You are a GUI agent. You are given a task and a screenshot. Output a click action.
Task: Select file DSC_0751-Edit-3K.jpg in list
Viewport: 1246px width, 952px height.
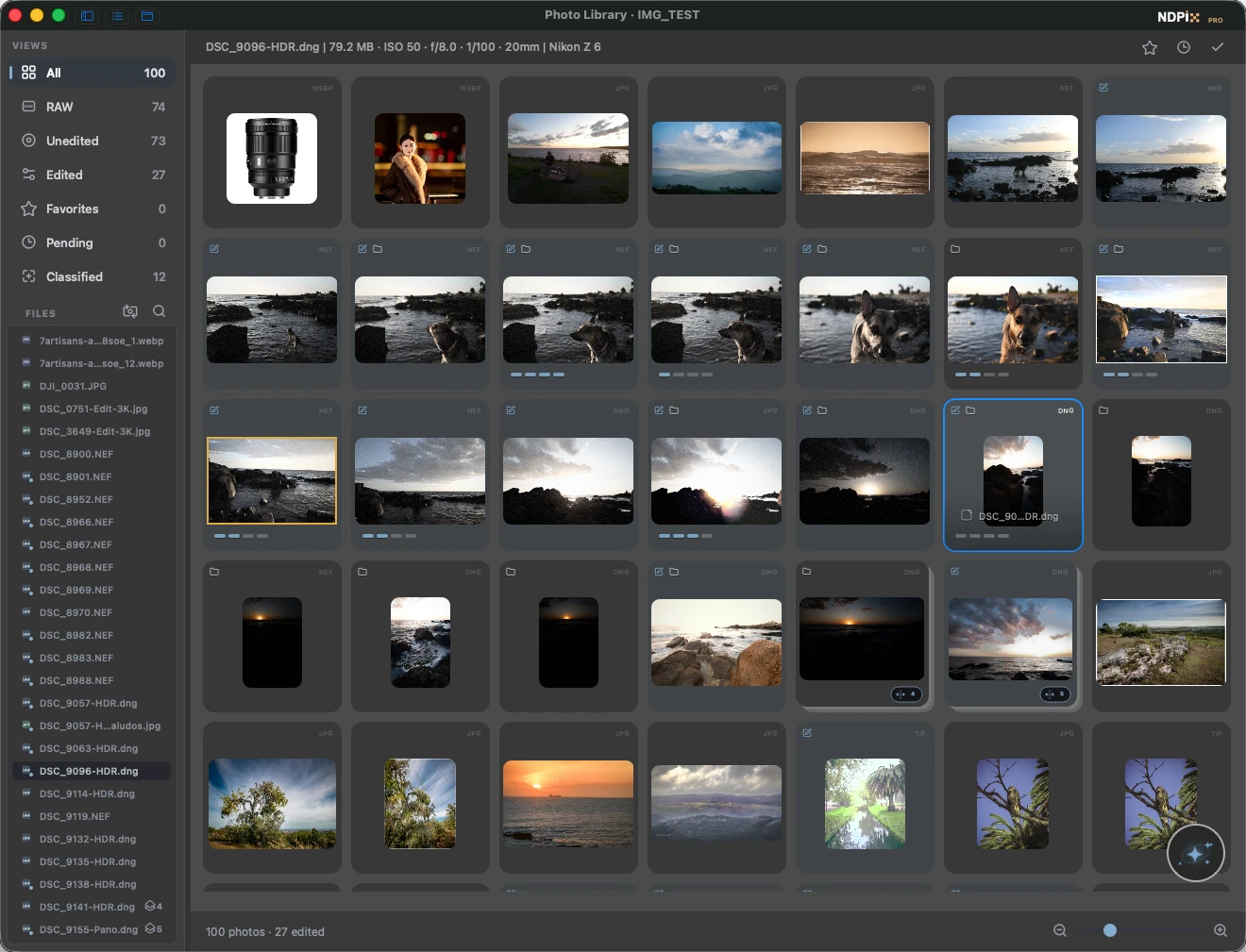92,409
